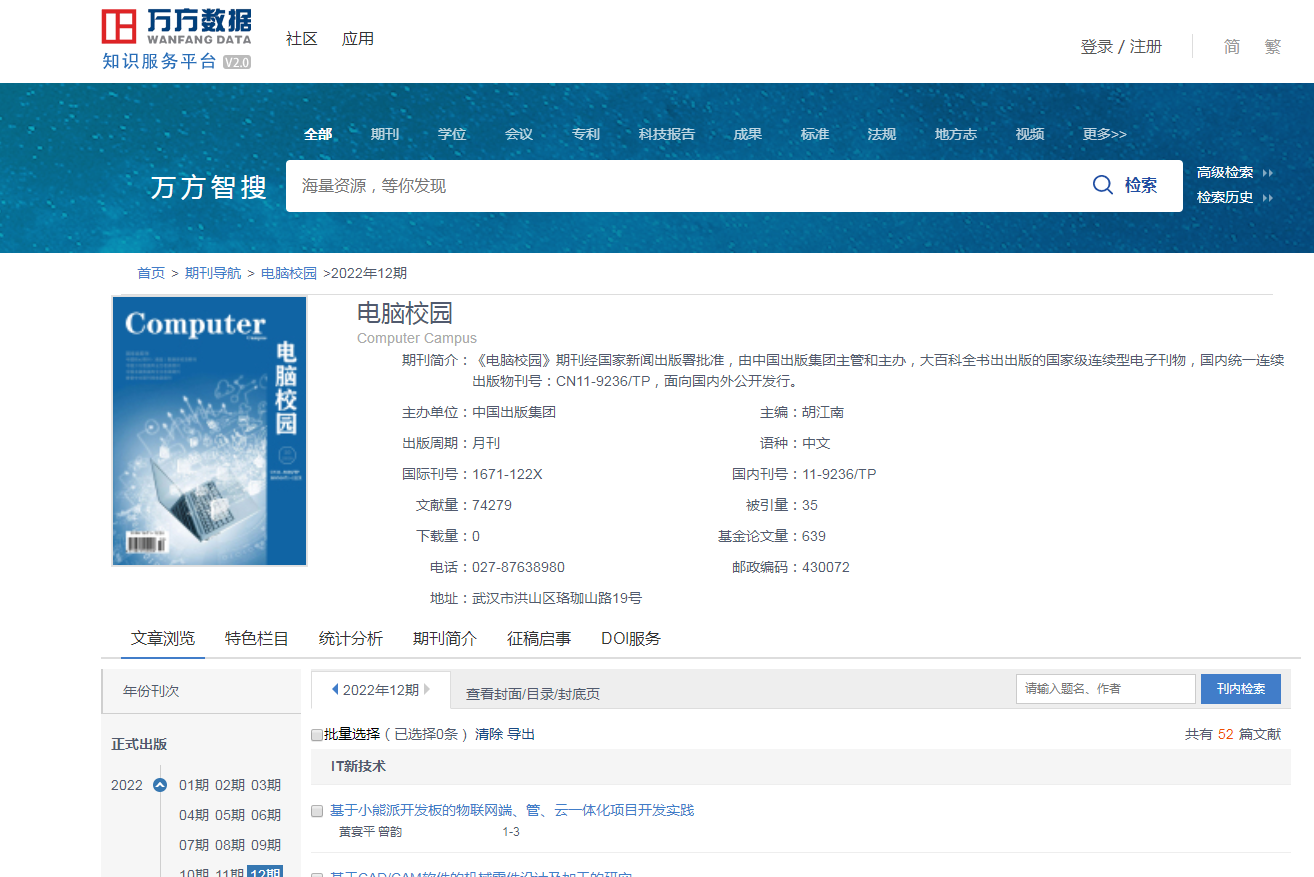1314x877 pixels.
Task: Click 清除 to clear selection
Action: [489, 734]
